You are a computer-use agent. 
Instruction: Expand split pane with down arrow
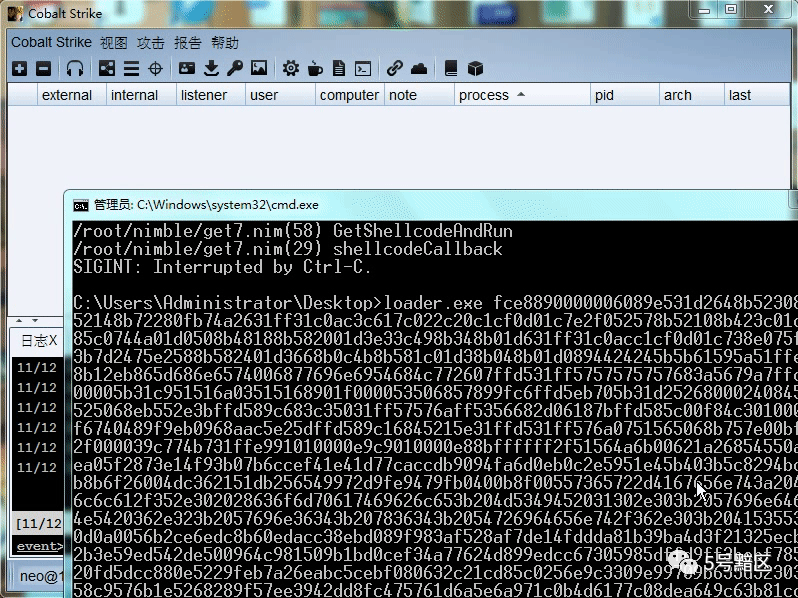[x=35, y=321]
